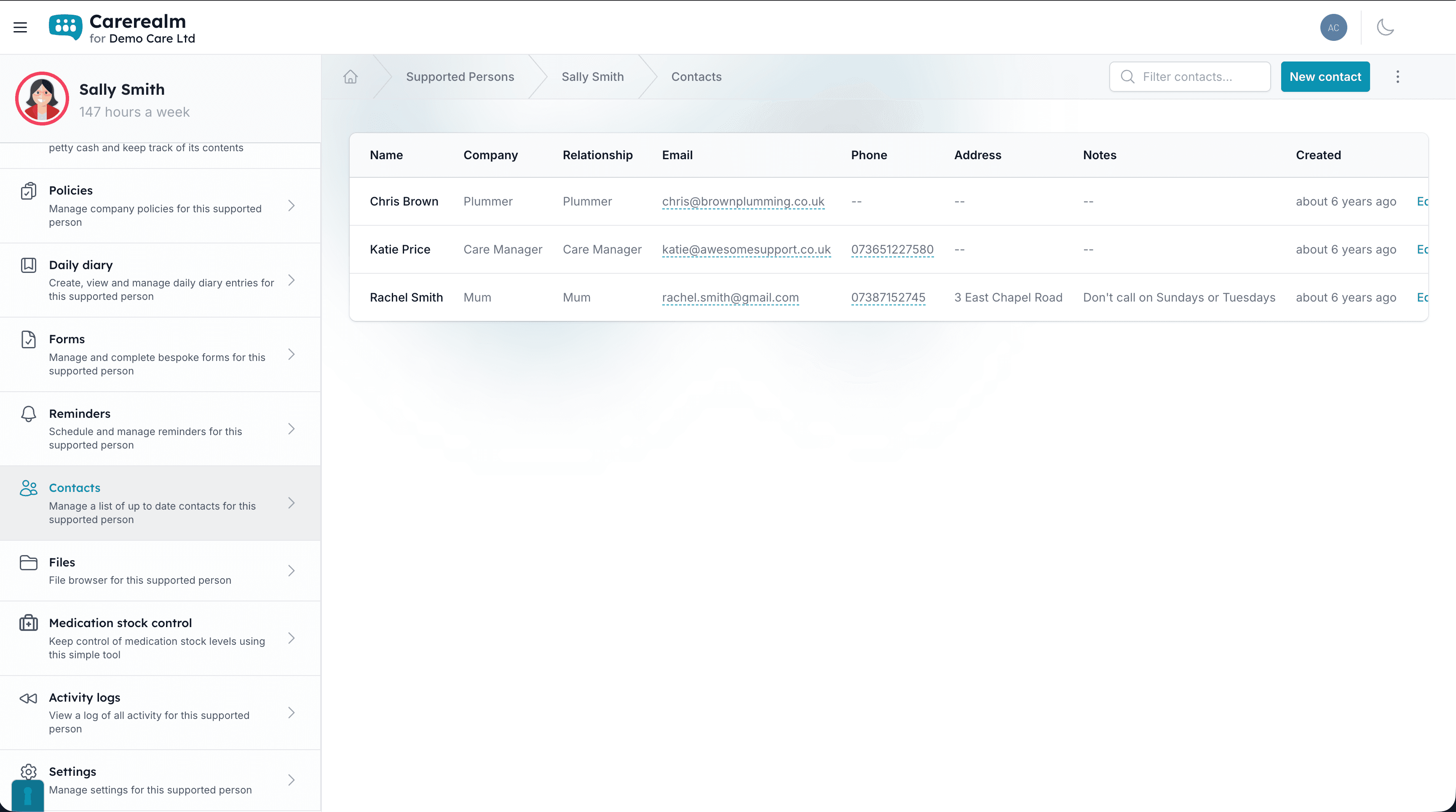Select the Rachel Smith name cell
The height and width of the screenshot is (812, 1456).
(x=407, y=298)
